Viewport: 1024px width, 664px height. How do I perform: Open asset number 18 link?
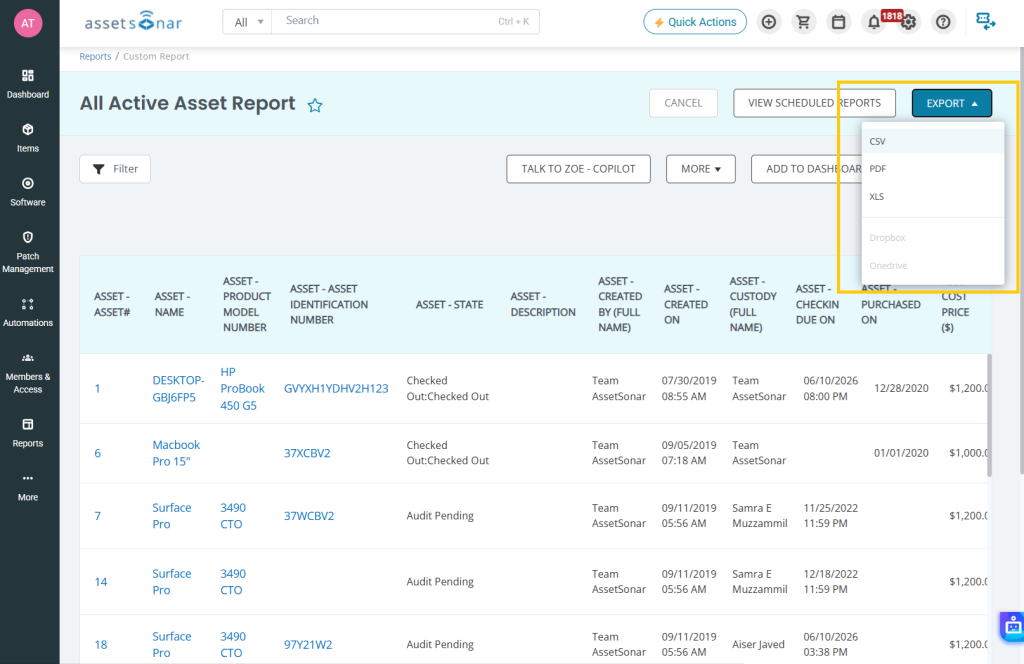pos(101,644)
